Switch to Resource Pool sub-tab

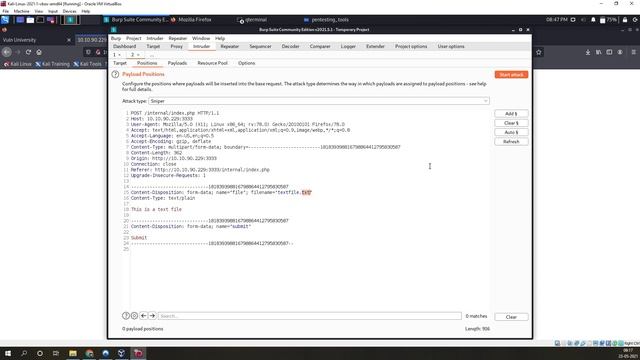pyautogui.click(x=212, y=63)
